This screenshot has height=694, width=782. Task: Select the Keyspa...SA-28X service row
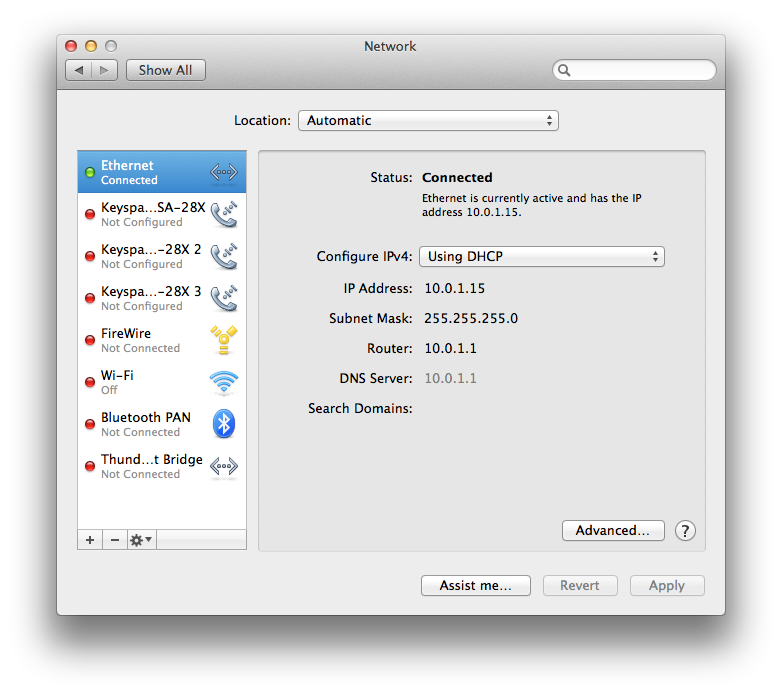(162, 214)
